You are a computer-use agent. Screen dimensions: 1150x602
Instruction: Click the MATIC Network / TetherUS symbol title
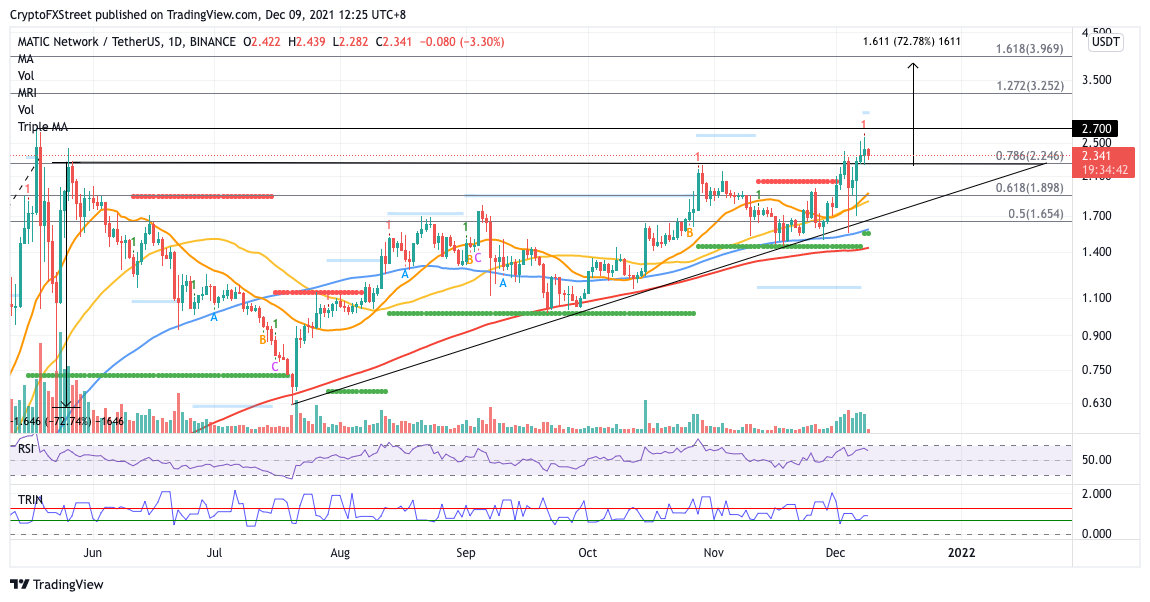[x=88, y=42]
